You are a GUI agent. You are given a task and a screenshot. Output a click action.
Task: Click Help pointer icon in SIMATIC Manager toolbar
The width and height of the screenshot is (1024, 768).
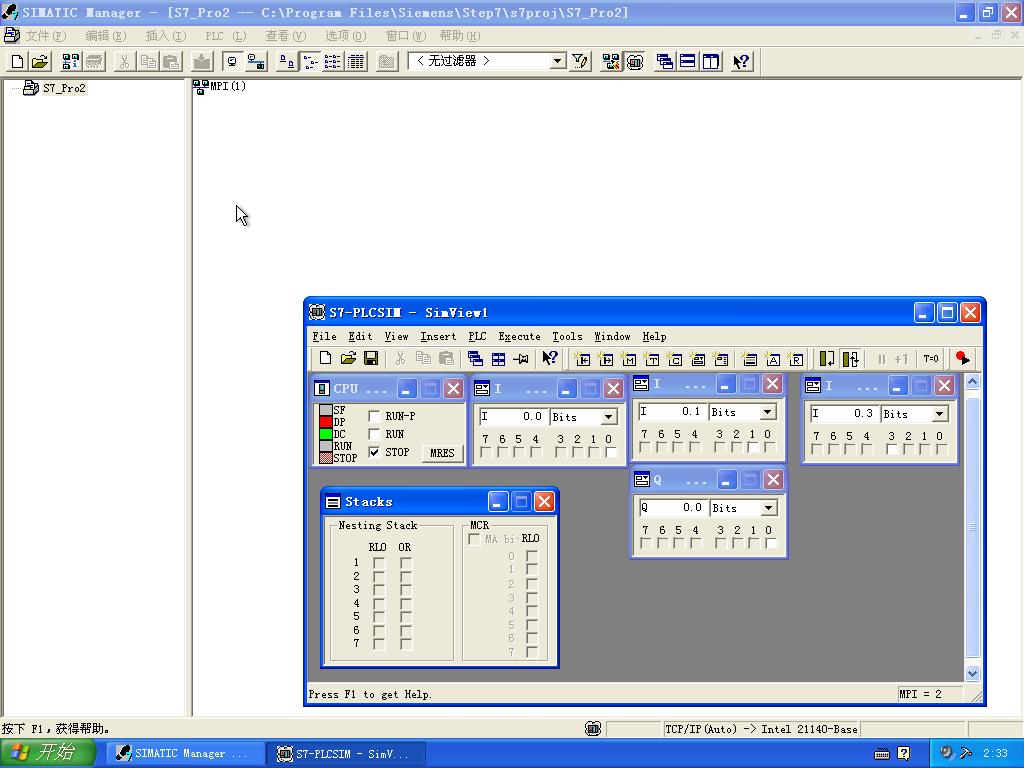[741, 61]
